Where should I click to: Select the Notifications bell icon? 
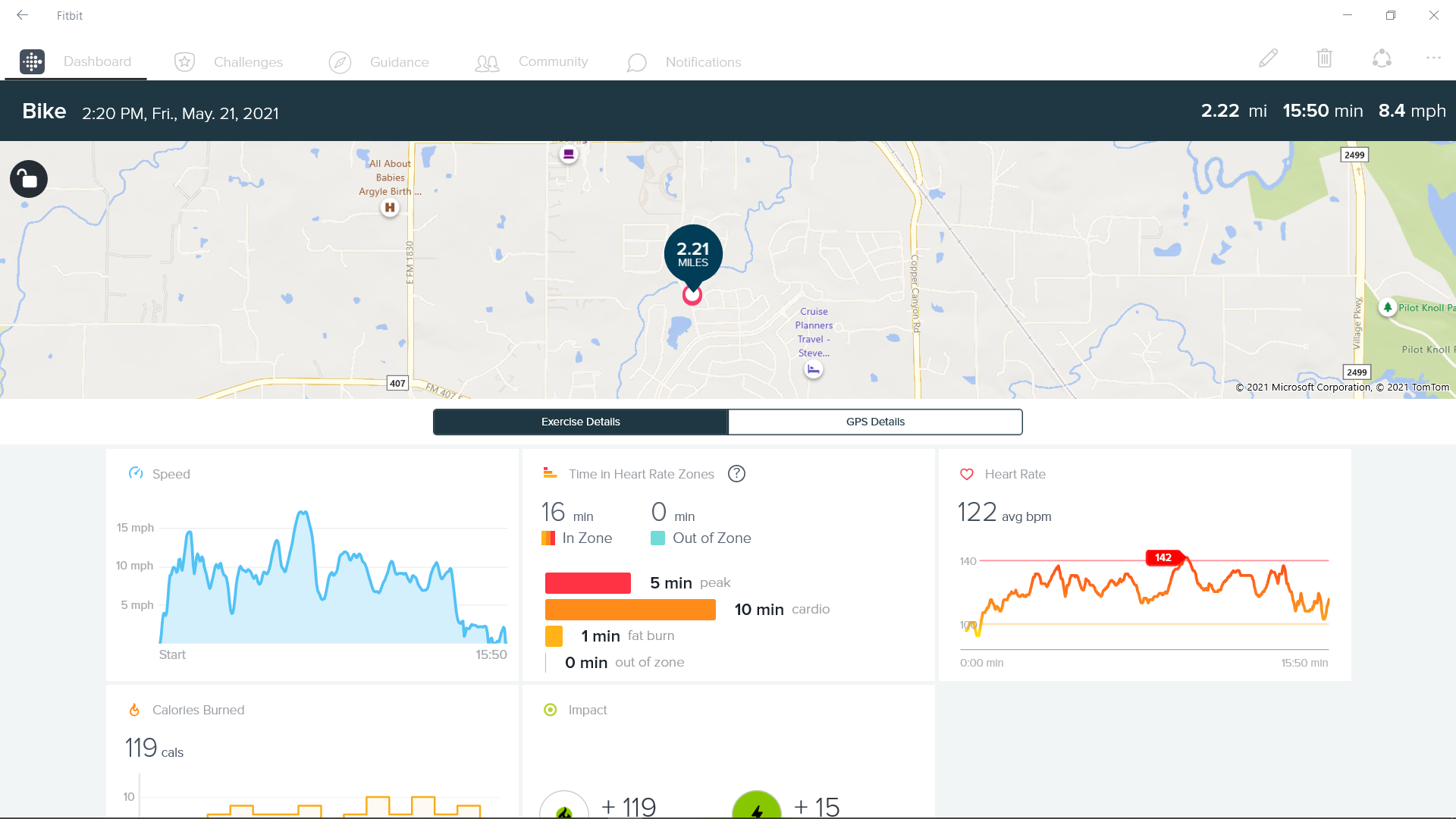(x=636, y=61)
